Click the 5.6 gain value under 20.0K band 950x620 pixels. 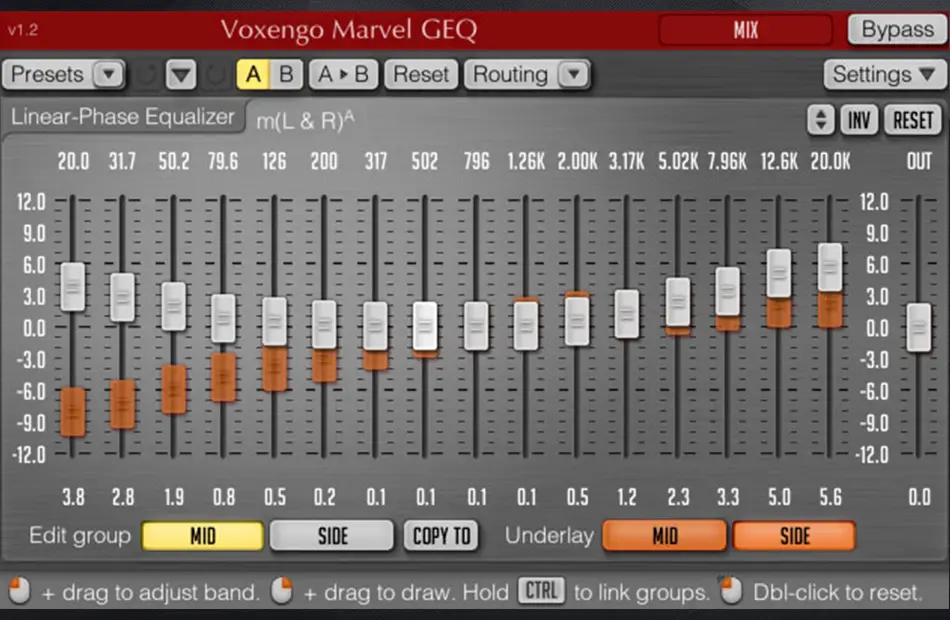[x=830, y=498]
